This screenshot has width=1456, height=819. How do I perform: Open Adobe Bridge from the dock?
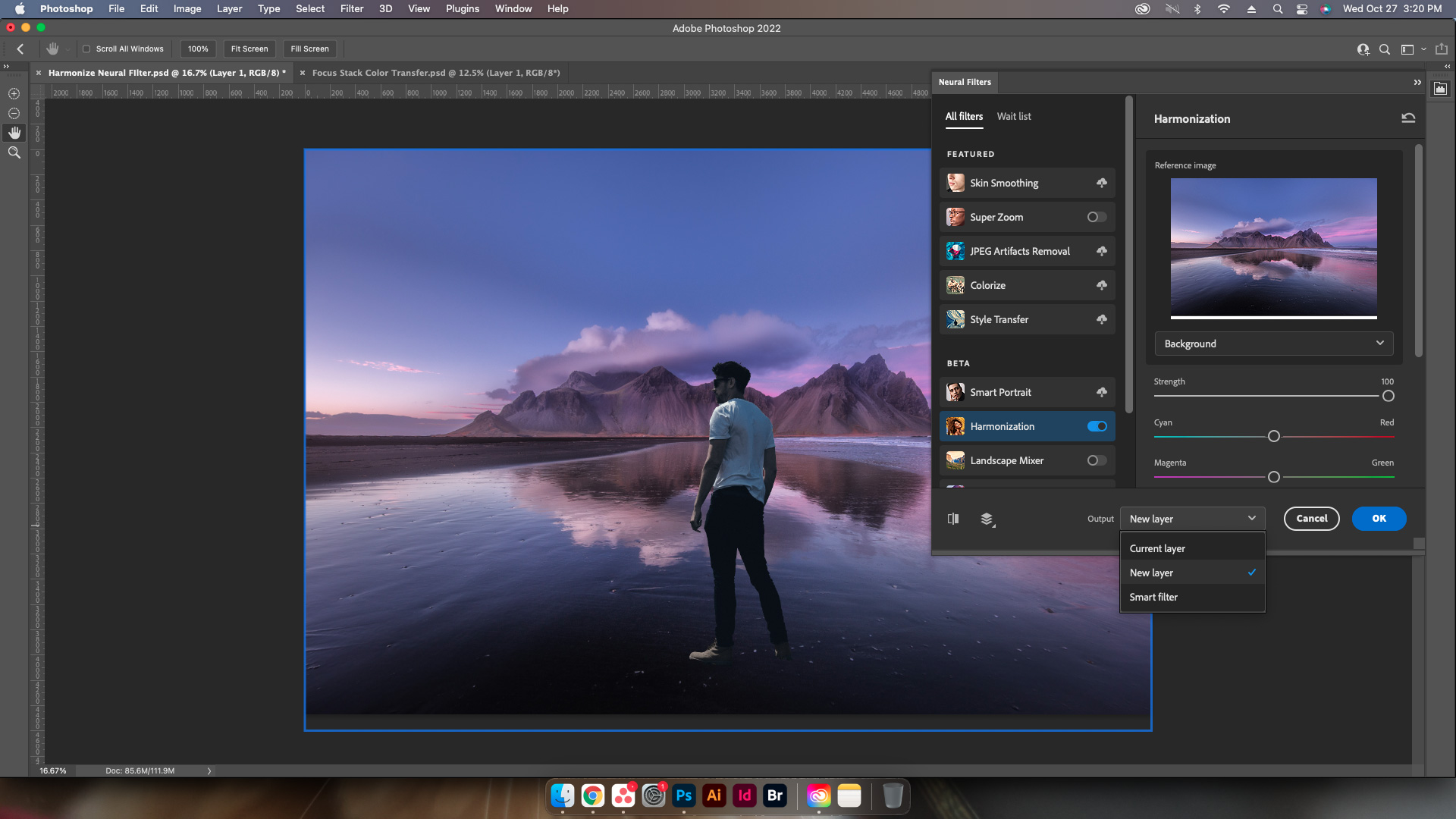pos(775,795)
